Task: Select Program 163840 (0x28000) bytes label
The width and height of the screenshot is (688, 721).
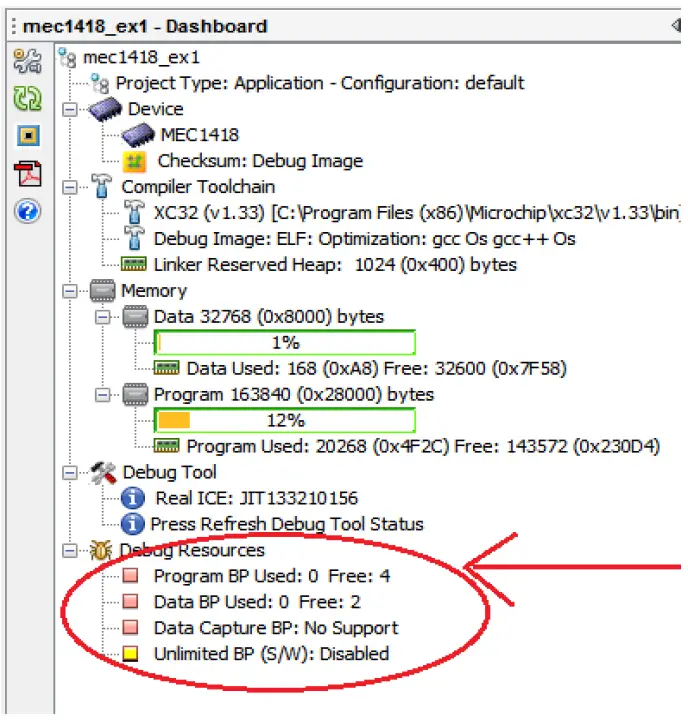Action: pyautogui.click(x=293, y=395)
